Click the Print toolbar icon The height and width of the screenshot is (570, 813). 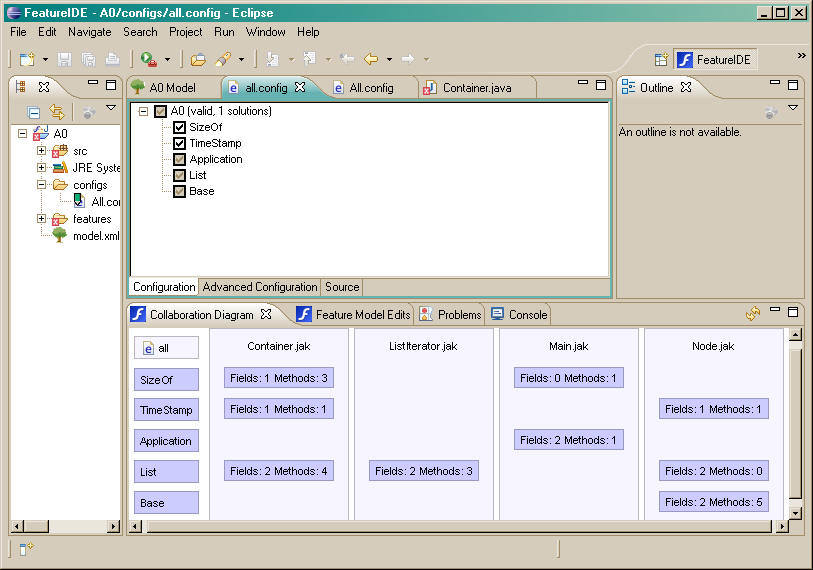[113, 59]
